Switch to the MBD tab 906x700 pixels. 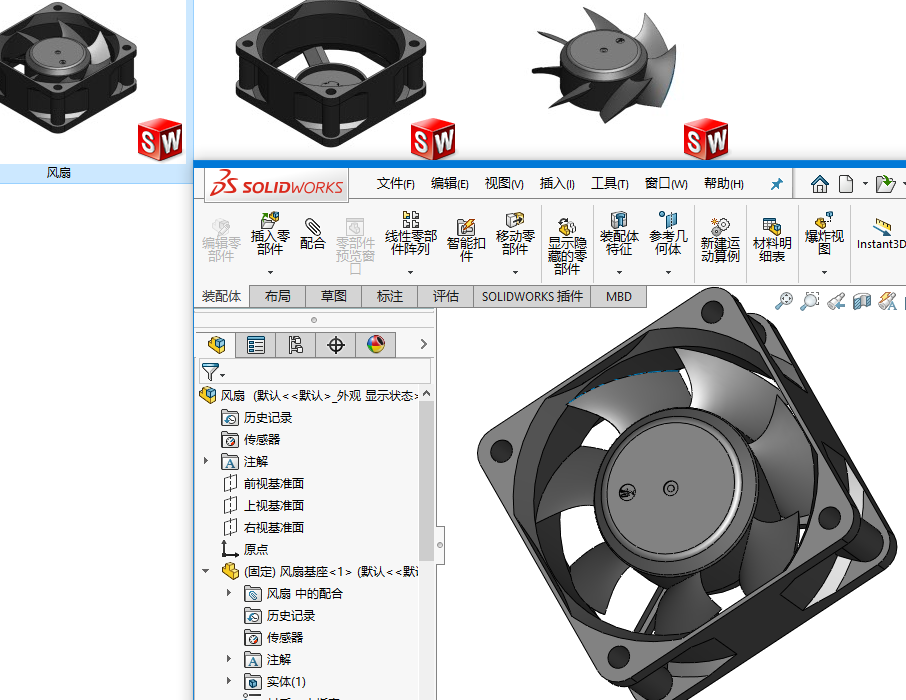tap(618, 296)
